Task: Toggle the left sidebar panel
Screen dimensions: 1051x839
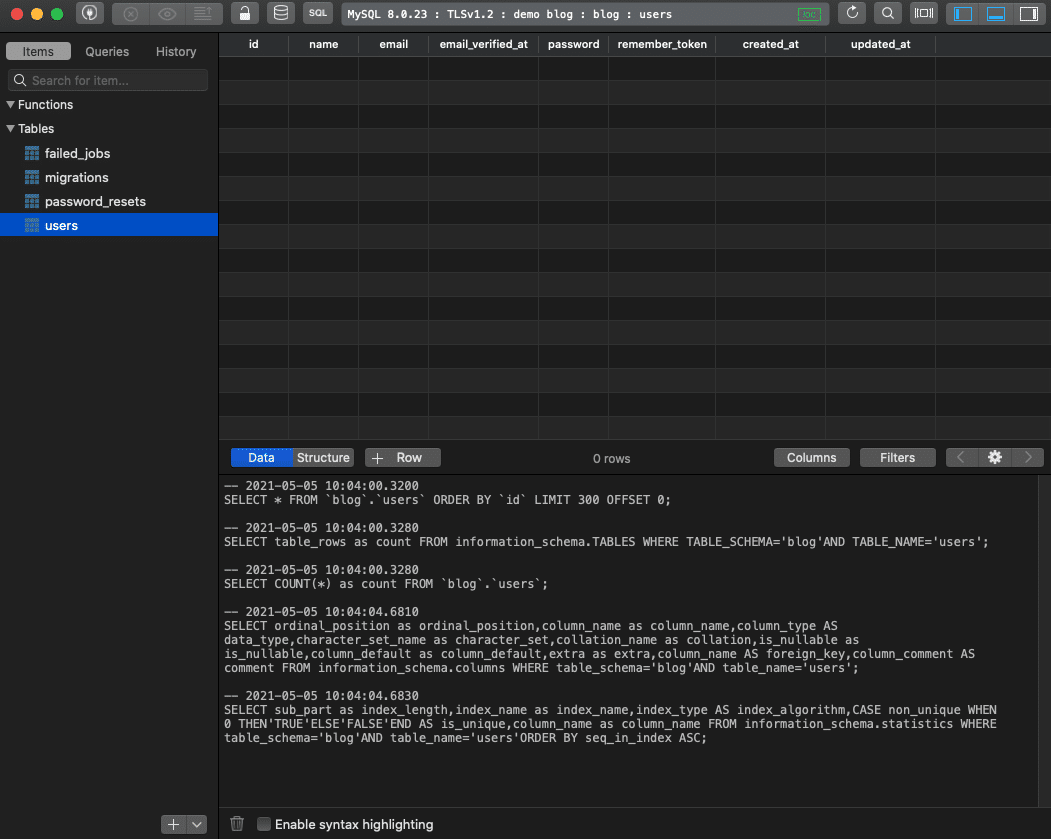Action: [x=963, y=14]
